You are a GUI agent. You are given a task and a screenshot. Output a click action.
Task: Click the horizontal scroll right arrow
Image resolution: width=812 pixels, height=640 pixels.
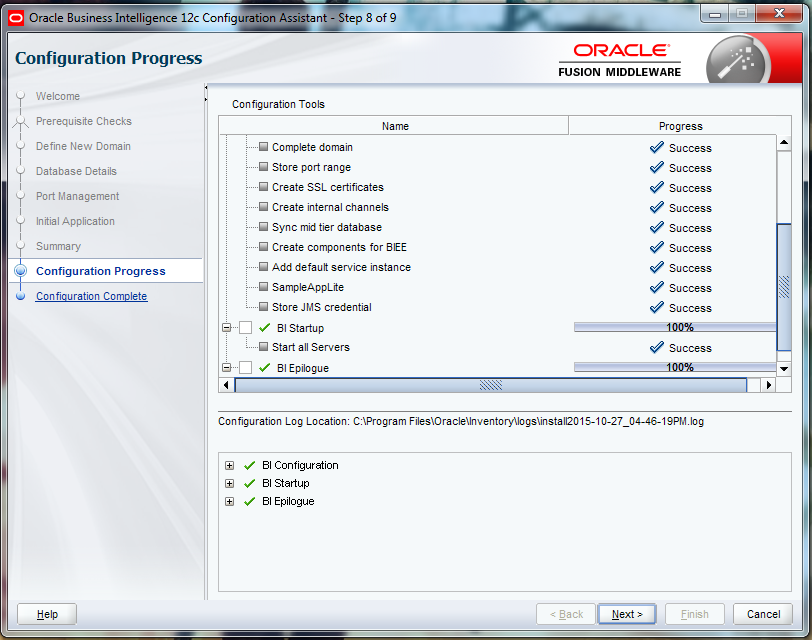[768, 385]
